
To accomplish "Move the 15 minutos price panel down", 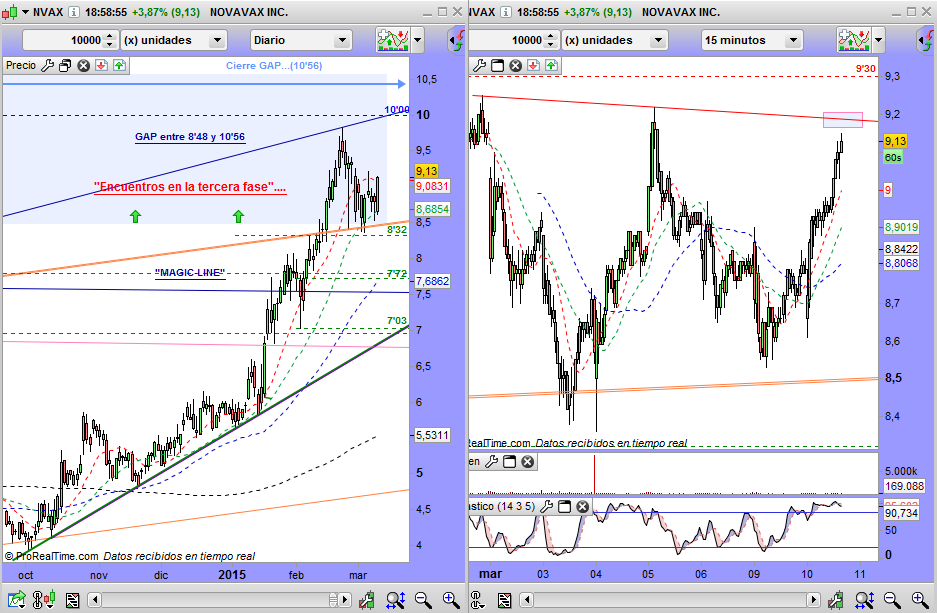I will 533,66.
